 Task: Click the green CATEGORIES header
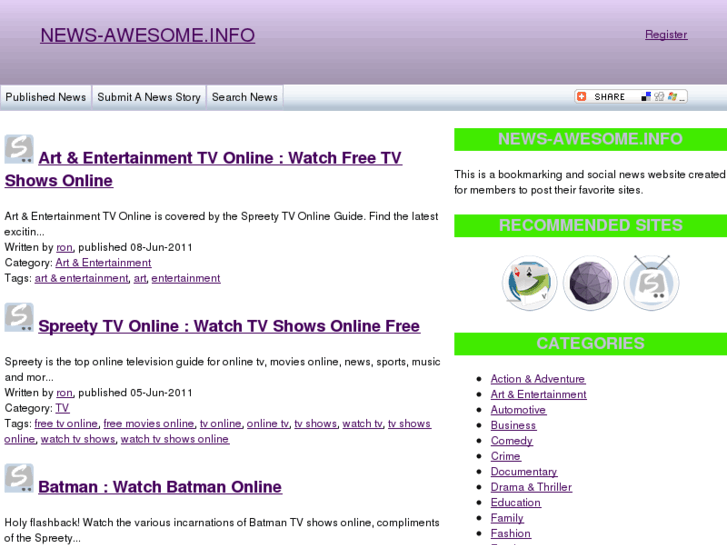[x=590, y=344]
